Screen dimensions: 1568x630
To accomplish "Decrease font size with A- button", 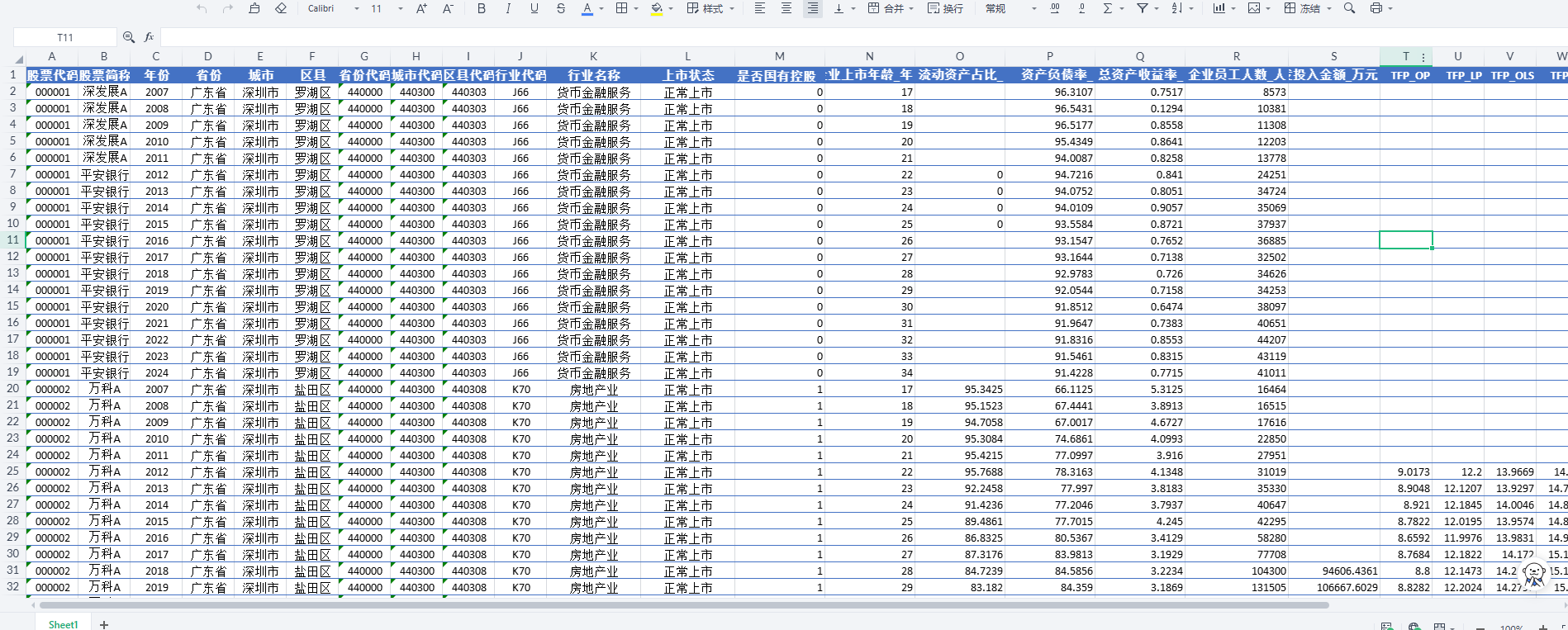I will pos(448,8).
